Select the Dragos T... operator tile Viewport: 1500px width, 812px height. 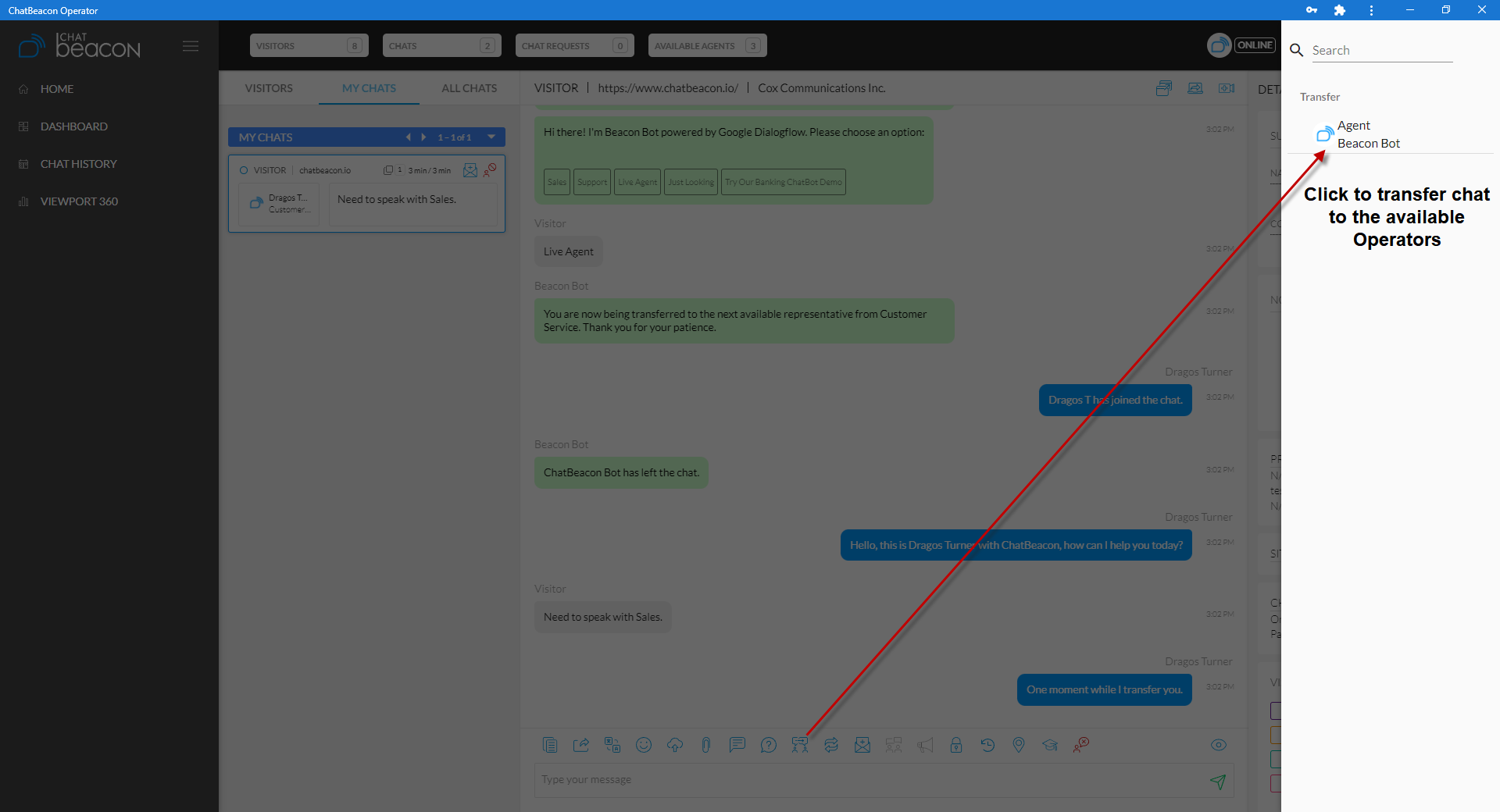coord(279,205)
